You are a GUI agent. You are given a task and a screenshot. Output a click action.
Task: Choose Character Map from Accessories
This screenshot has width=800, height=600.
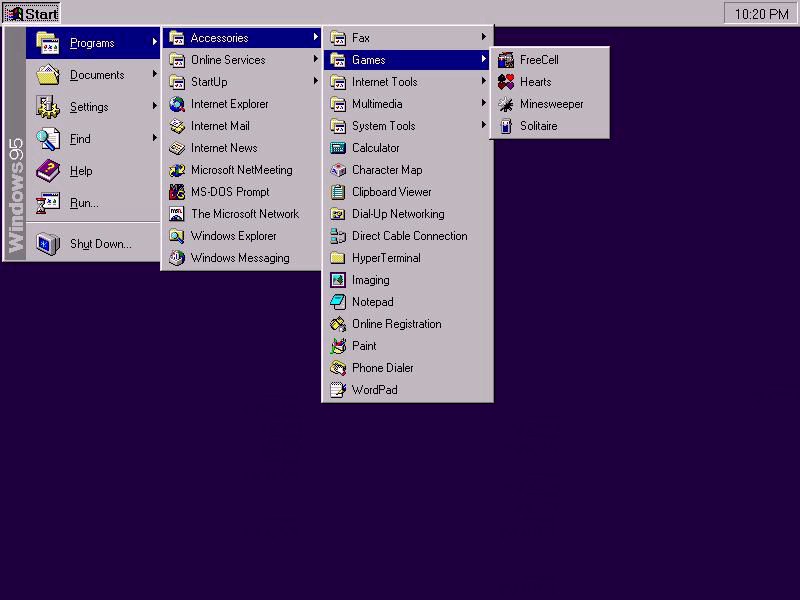386,170
